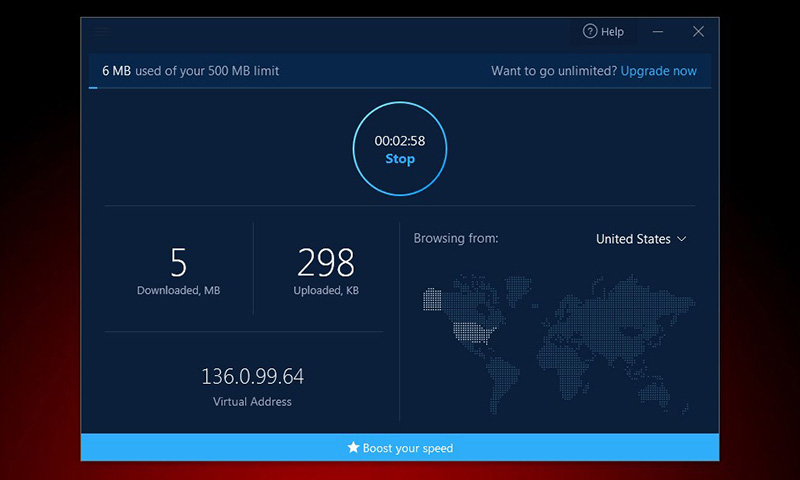
Task: Click the data usage progress bar
Action: tap(400, 88)
